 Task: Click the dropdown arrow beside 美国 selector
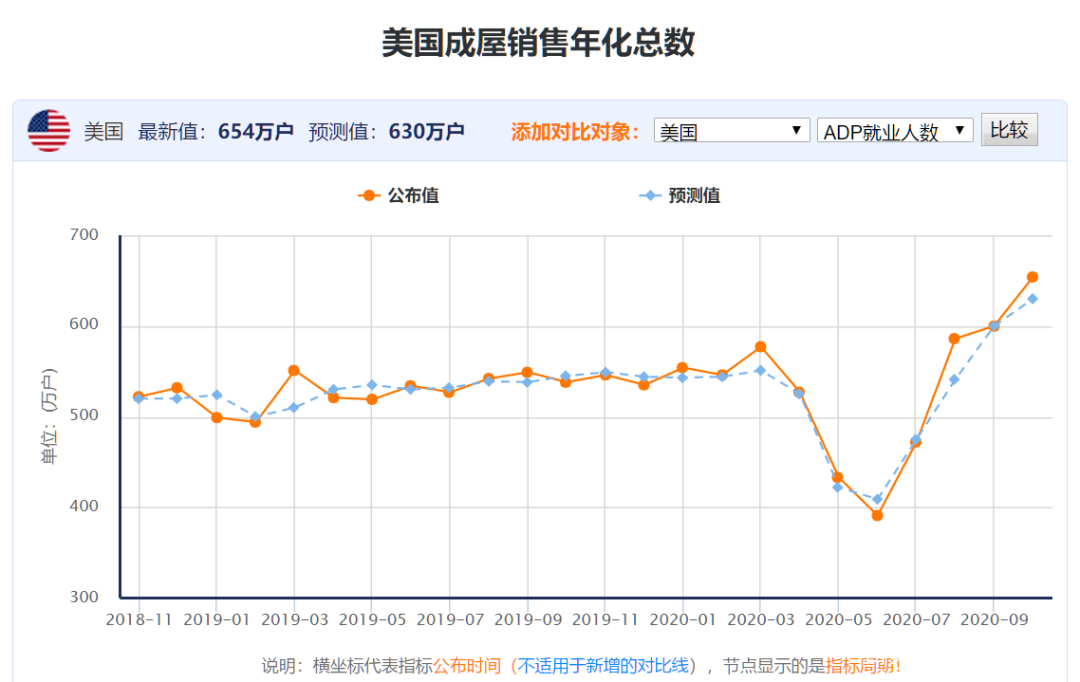[x=797, y=129]
